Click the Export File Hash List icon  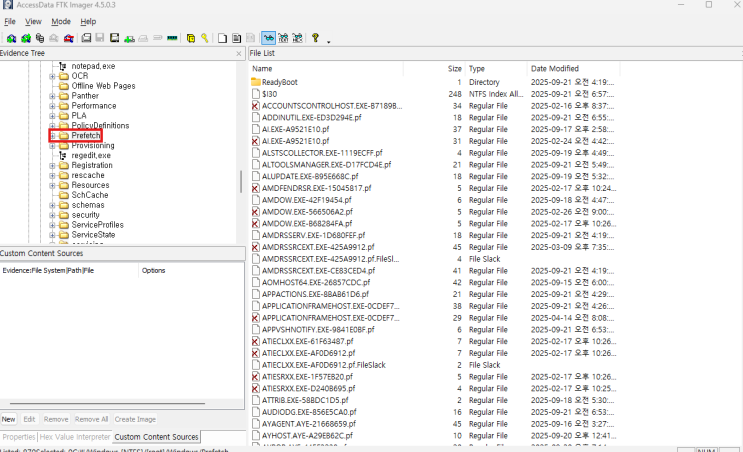click(236, 38)
